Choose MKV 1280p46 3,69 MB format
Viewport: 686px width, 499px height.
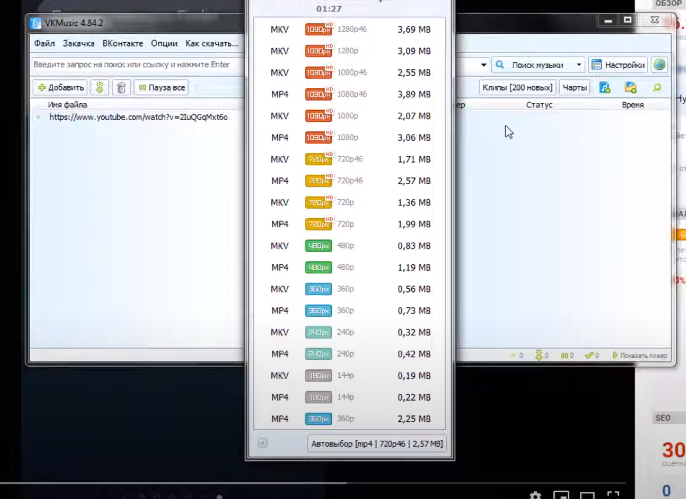(x=350, y=29)
